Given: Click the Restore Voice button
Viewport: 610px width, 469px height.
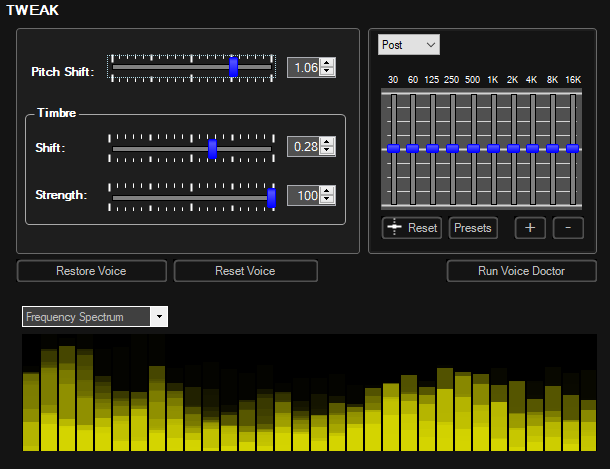Looking at the screenshot, I should coord(91,271).
